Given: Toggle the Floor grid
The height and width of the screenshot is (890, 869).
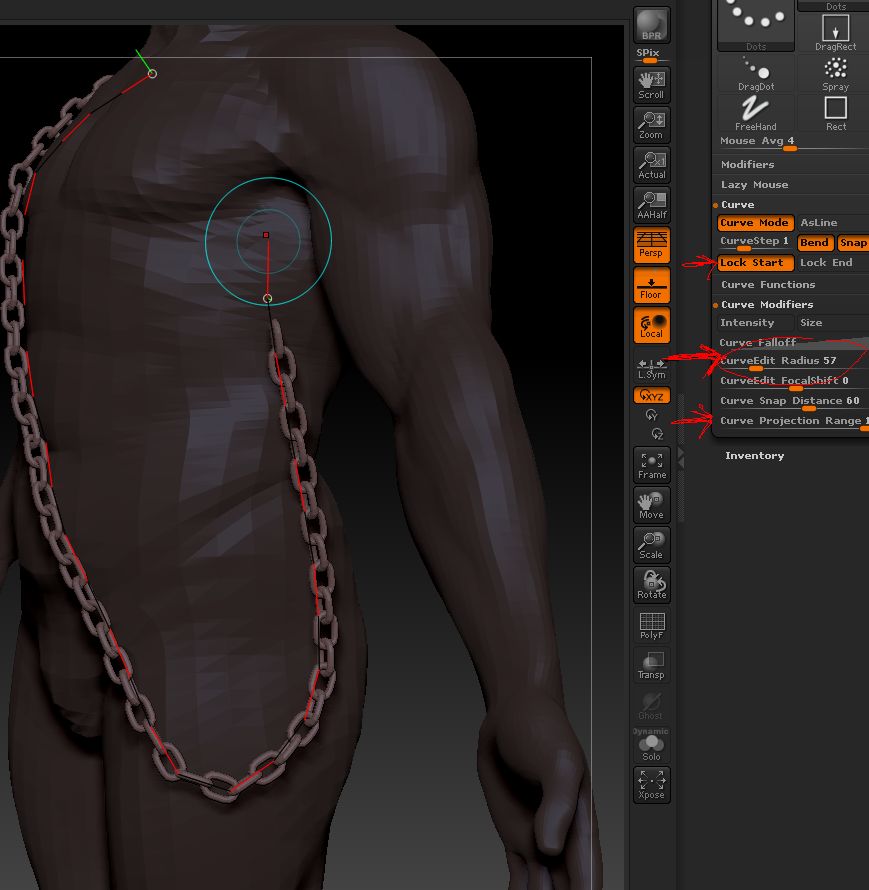Looking at the screenshot, I should [652, 286].
